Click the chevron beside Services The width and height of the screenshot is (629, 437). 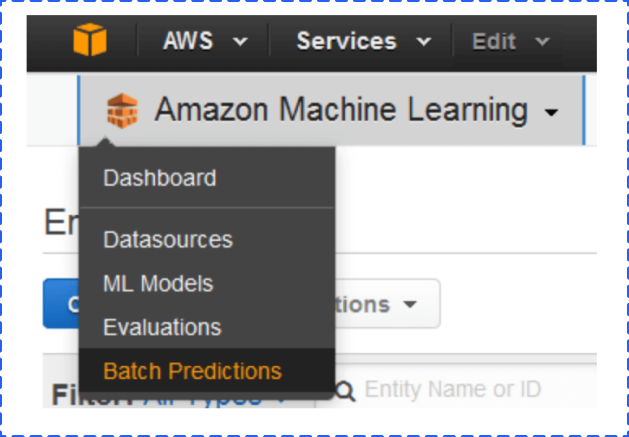[423, 43]
